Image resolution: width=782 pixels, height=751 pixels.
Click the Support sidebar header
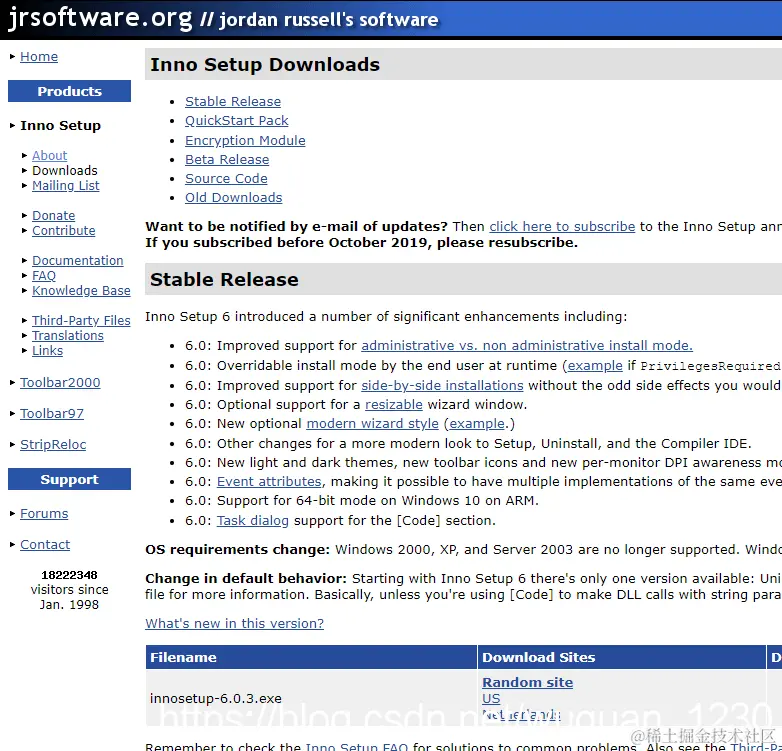pyautogui.click(x=69, y=479)
